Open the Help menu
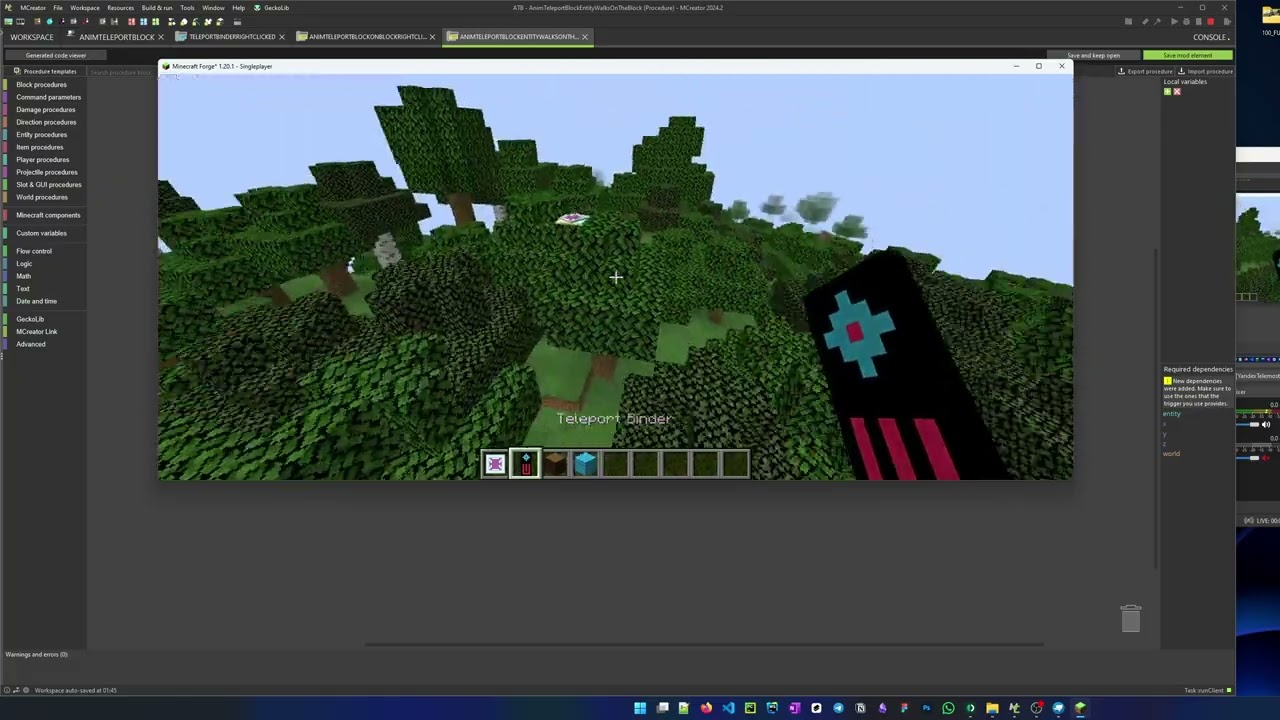The image size is (1280, 720). 239,8
